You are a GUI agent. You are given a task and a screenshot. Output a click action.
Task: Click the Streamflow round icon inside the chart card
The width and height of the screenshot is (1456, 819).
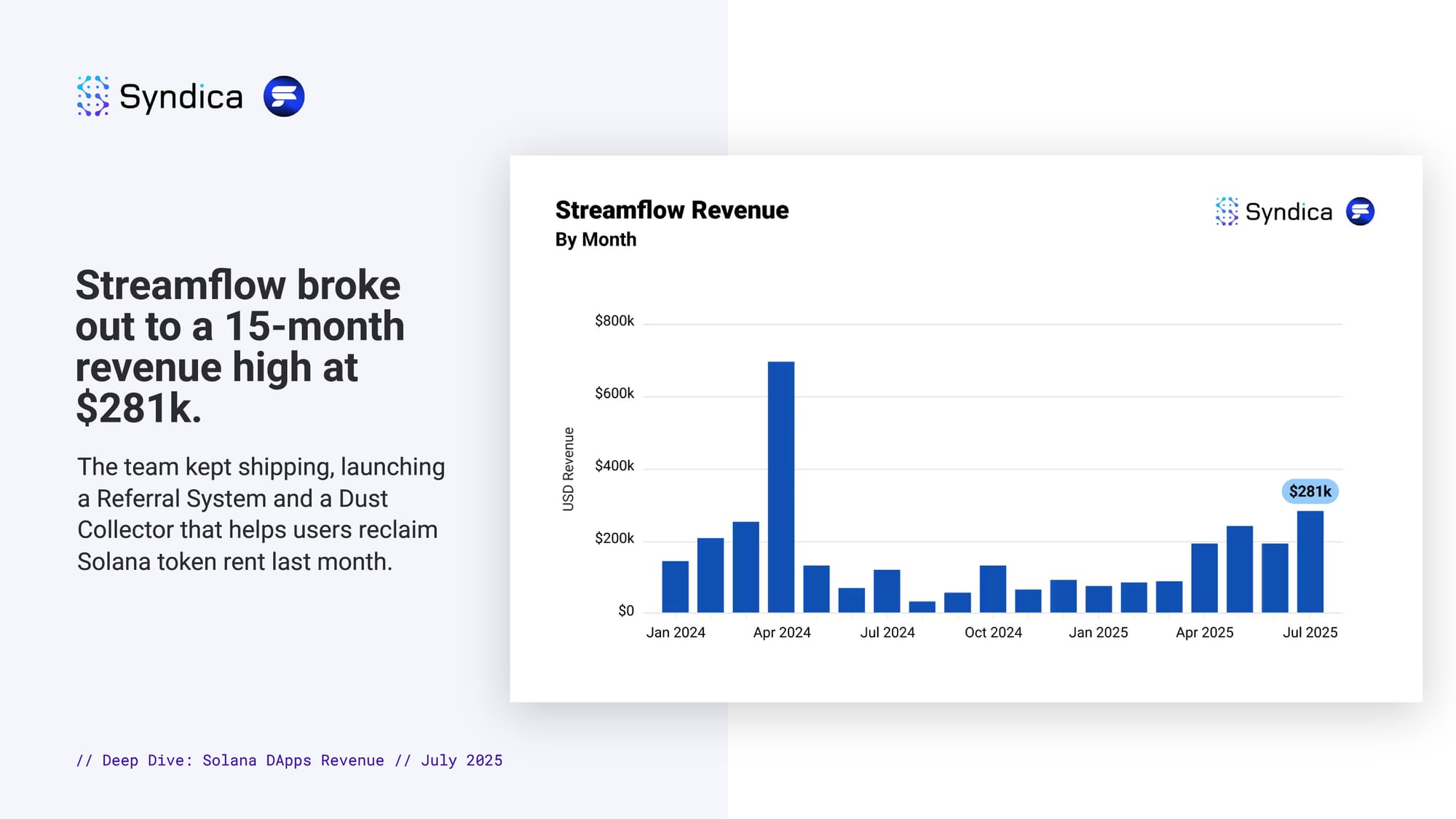pos(1360,211)
